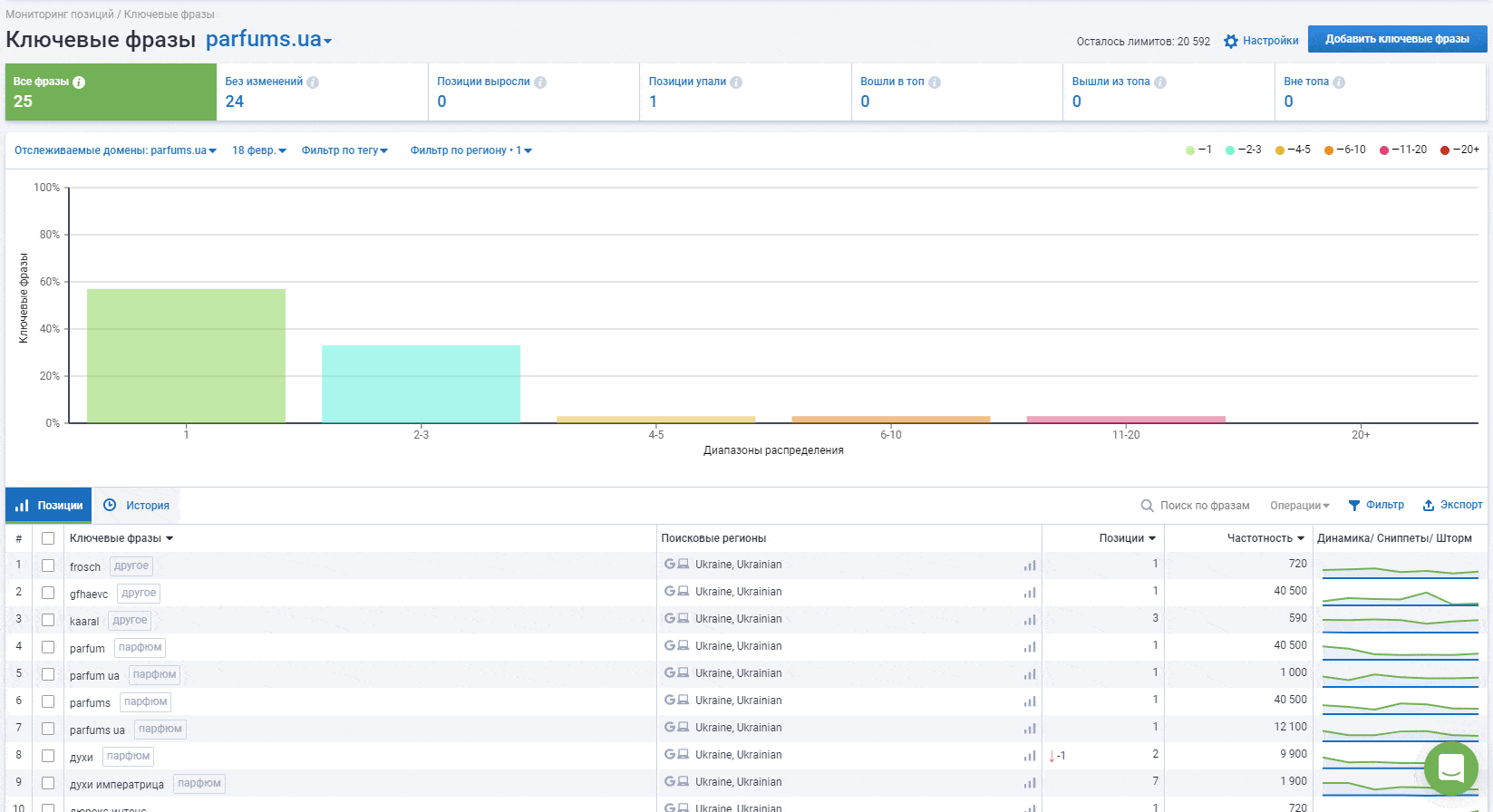Open the bar chart icon in духи row
Viewport: 1493px width, 812px height.
pos(1030,756)
